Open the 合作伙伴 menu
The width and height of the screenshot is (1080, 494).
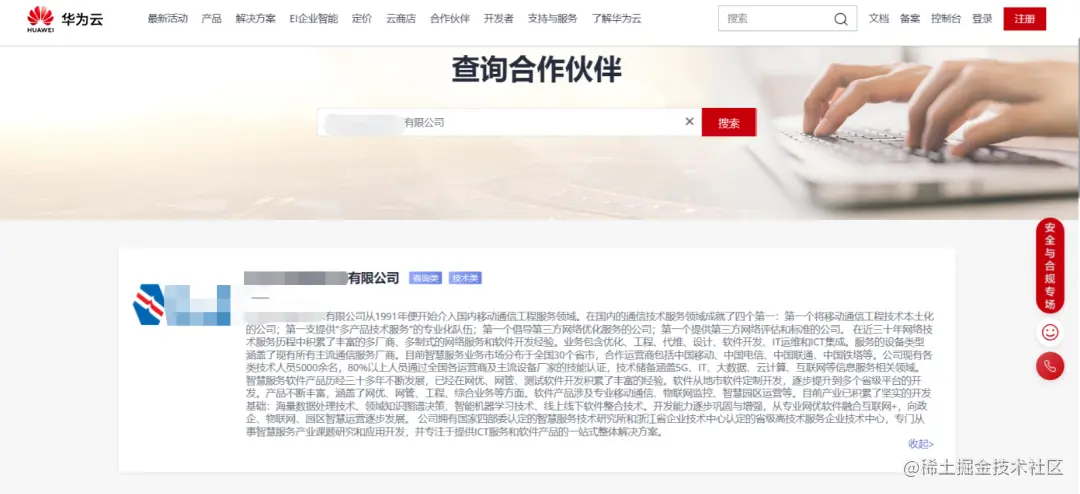450,19
